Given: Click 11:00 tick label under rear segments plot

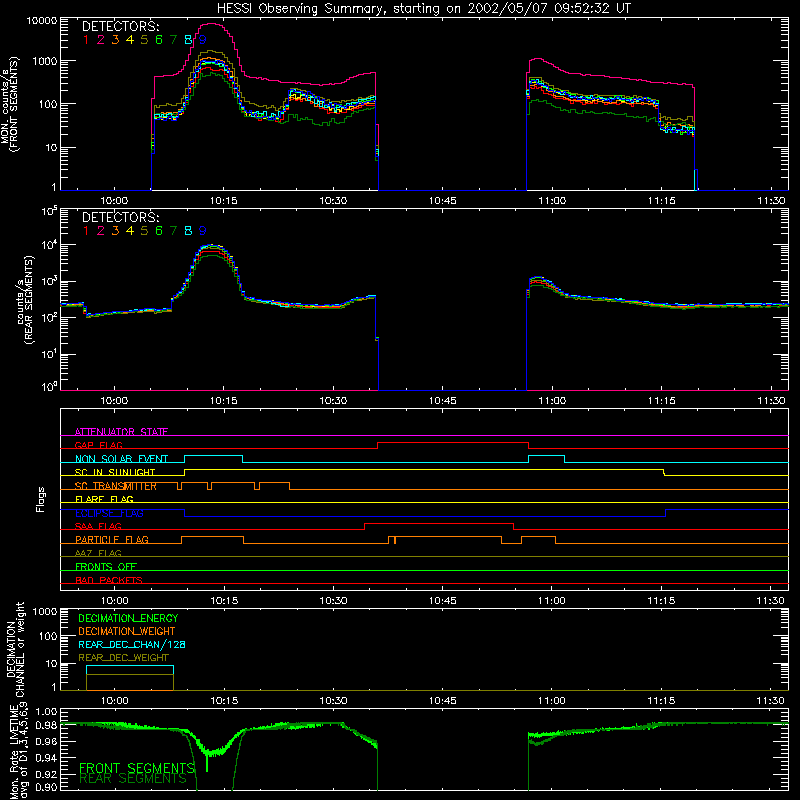Looking at the screenshot, I should pyautogui.click(x=552, y=401).
